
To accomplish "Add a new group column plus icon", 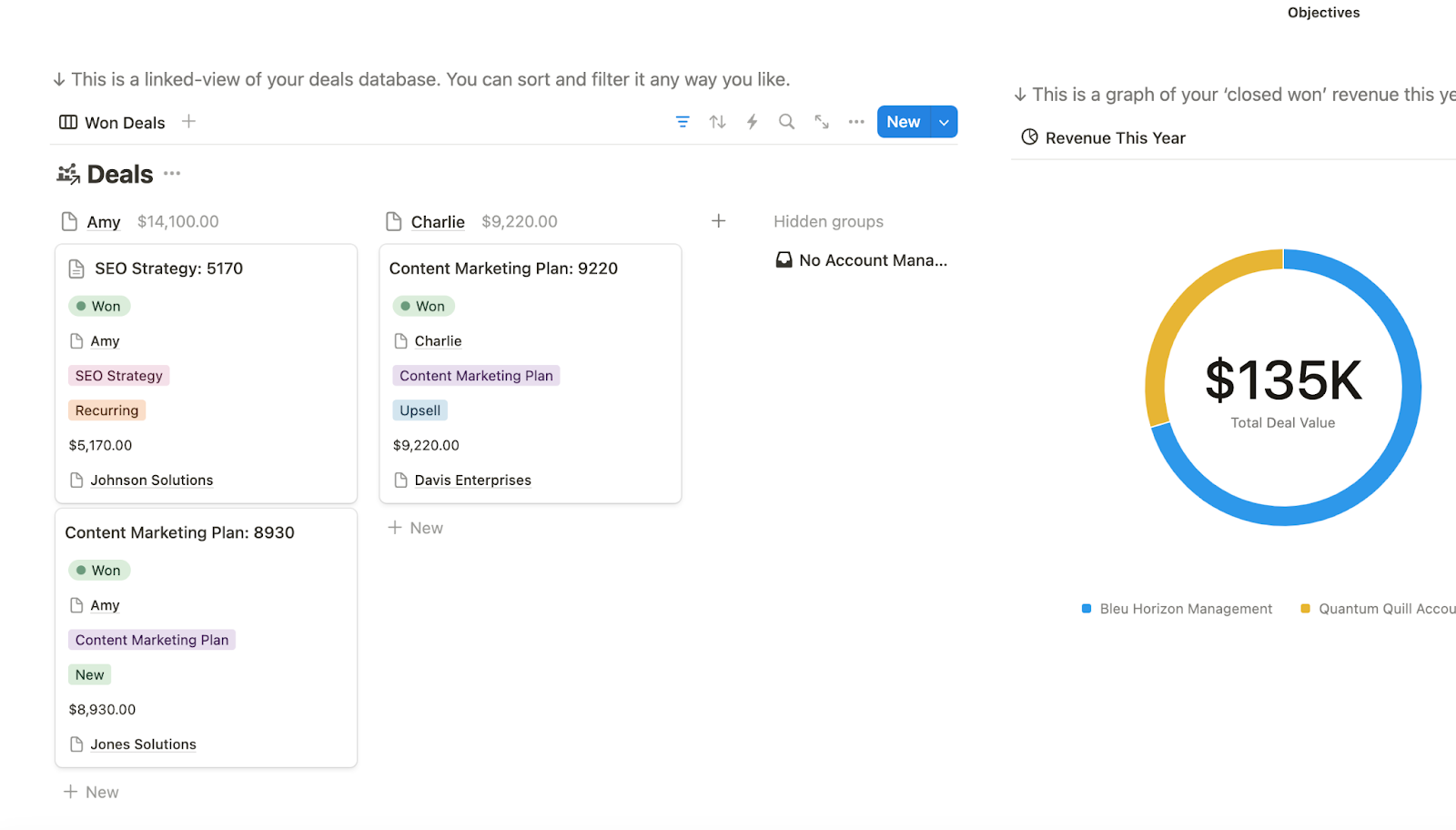I will pos(719,221).
